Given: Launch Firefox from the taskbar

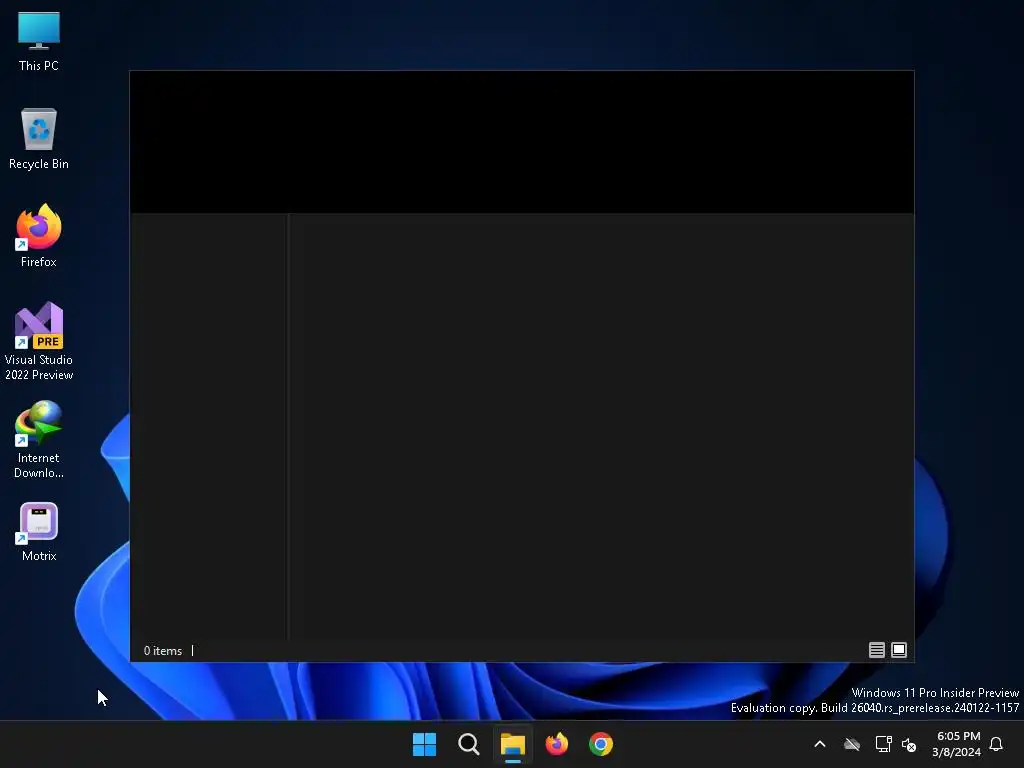Looking at the screenshot, I should click(556, 744).
